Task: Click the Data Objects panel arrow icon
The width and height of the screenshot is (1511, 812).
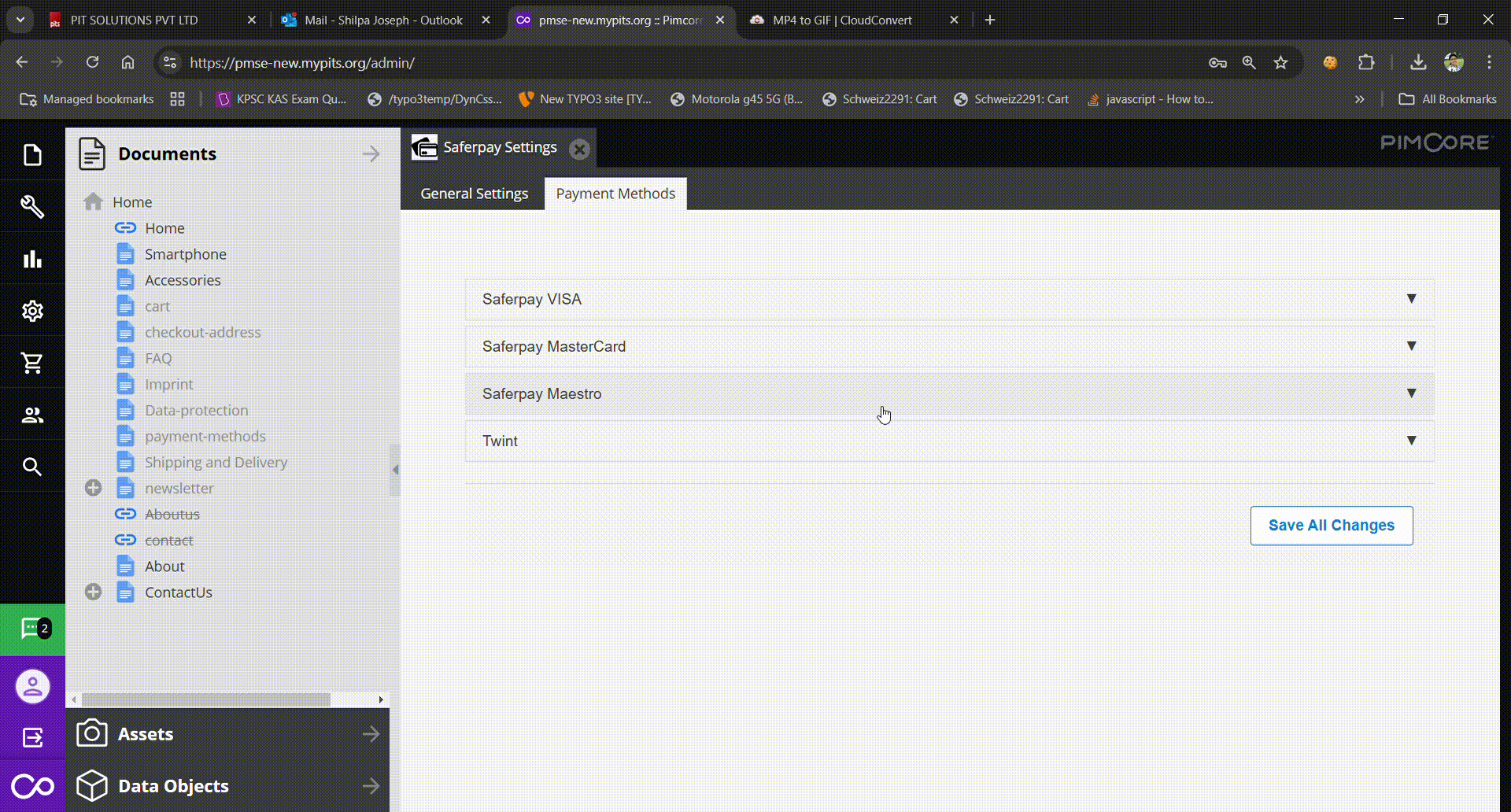Action: point(371,786)
